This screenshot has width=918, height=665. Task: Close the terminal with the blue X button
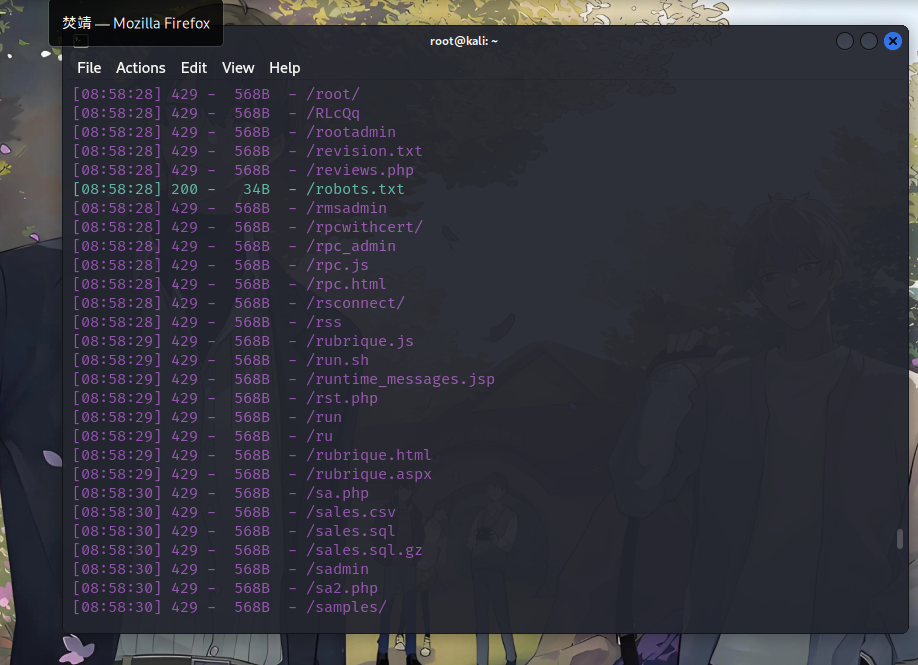point(892,41)
